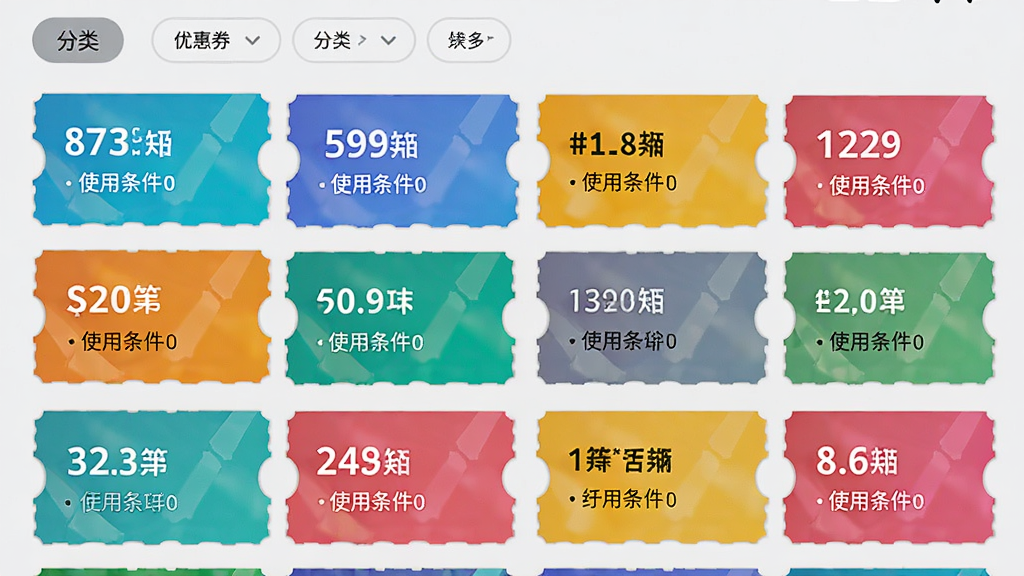The width and height of the screenshot is (1024, 576).
Task: Select the gray 分类 pill tab
Action: point(78,40)
